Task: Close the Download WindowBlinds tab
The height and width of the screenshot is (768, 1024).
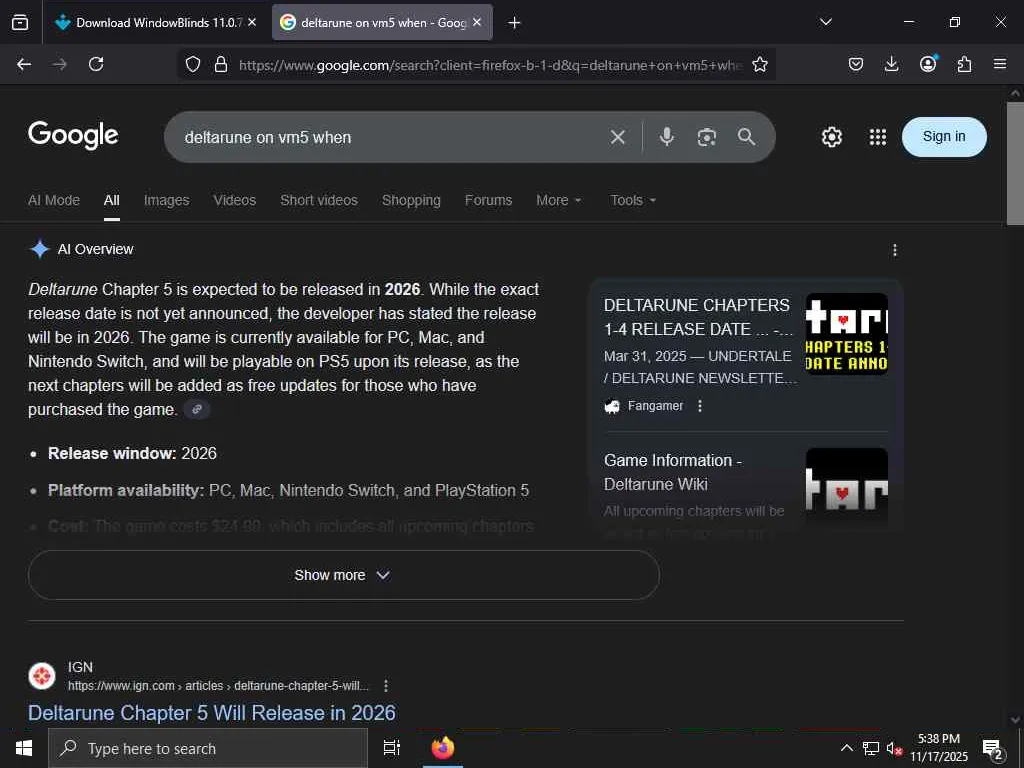Action: (x=252, y=22)
